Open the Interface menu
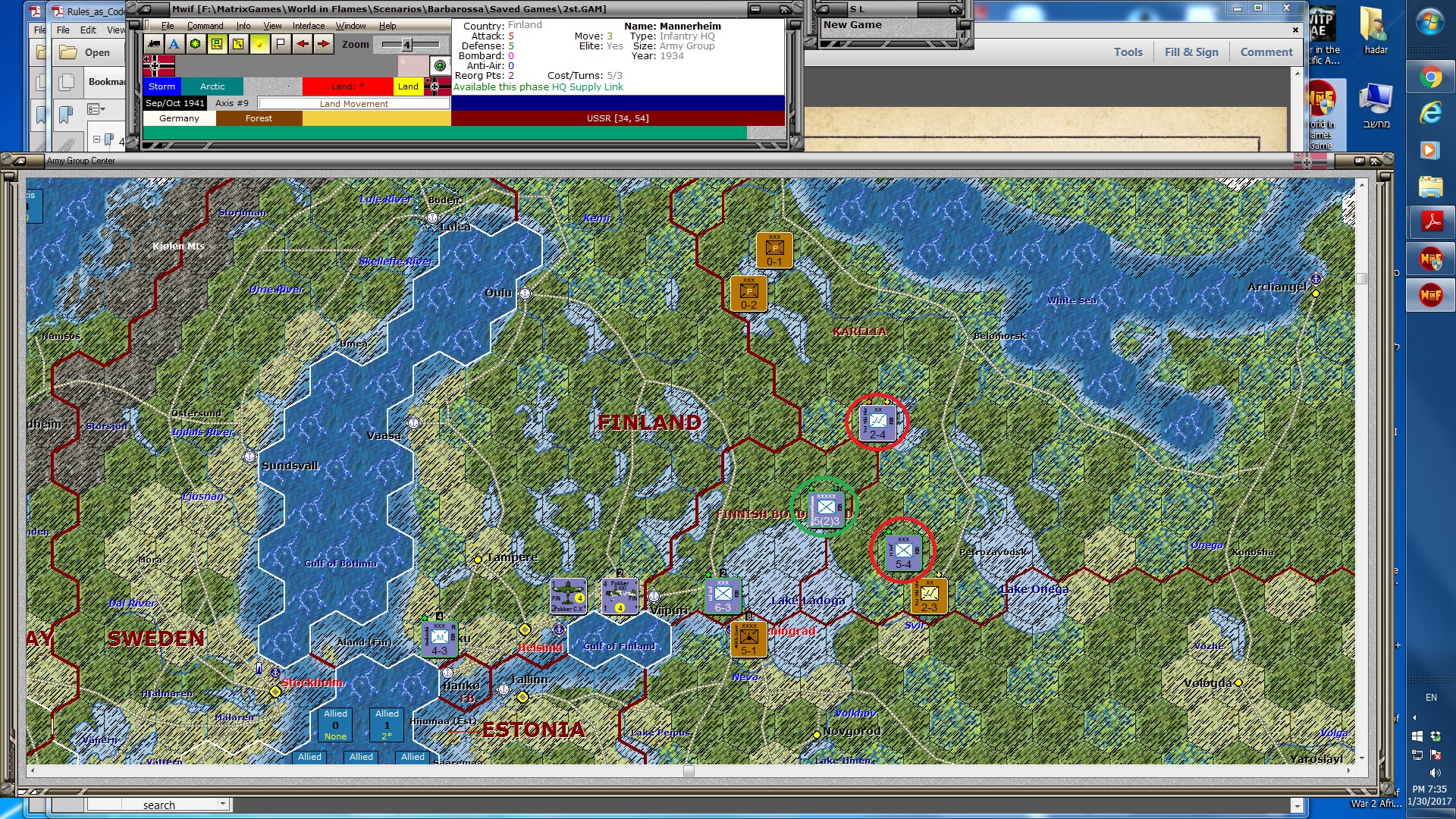Screen dimensions: 1456x819 pos(309,26)
